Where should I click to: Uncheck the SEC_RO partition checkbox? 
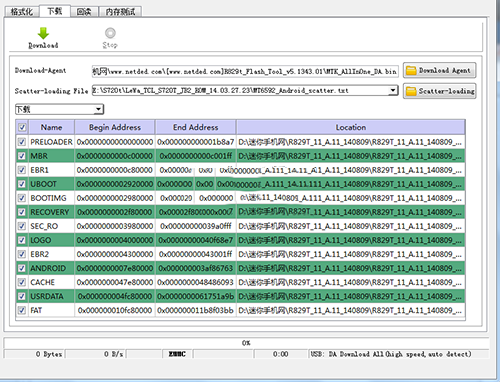22,226
